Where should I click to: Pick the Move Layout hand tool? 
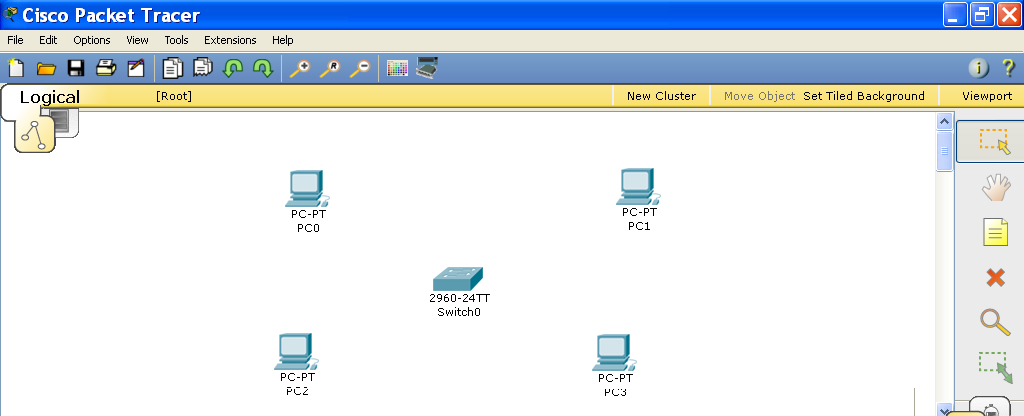pos(996,187)
